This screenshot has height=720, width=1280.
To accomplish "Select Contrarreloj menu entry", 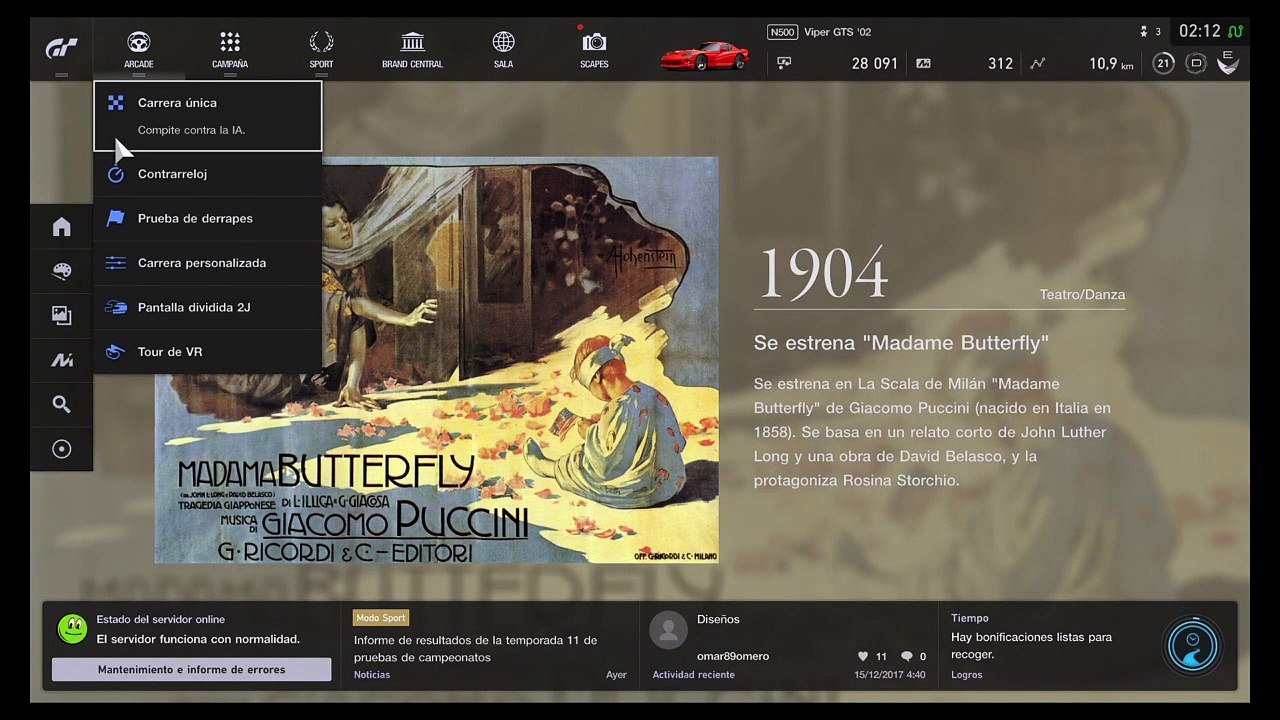I will [x=208, y=174].
